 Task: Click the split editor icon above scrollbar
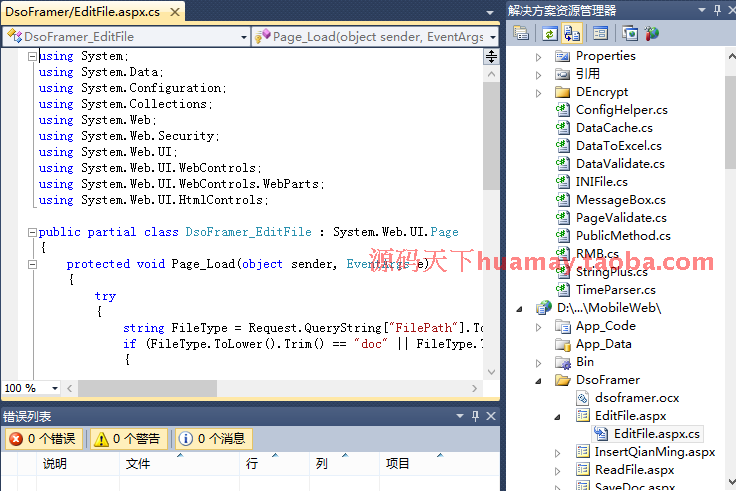[491, 57]
